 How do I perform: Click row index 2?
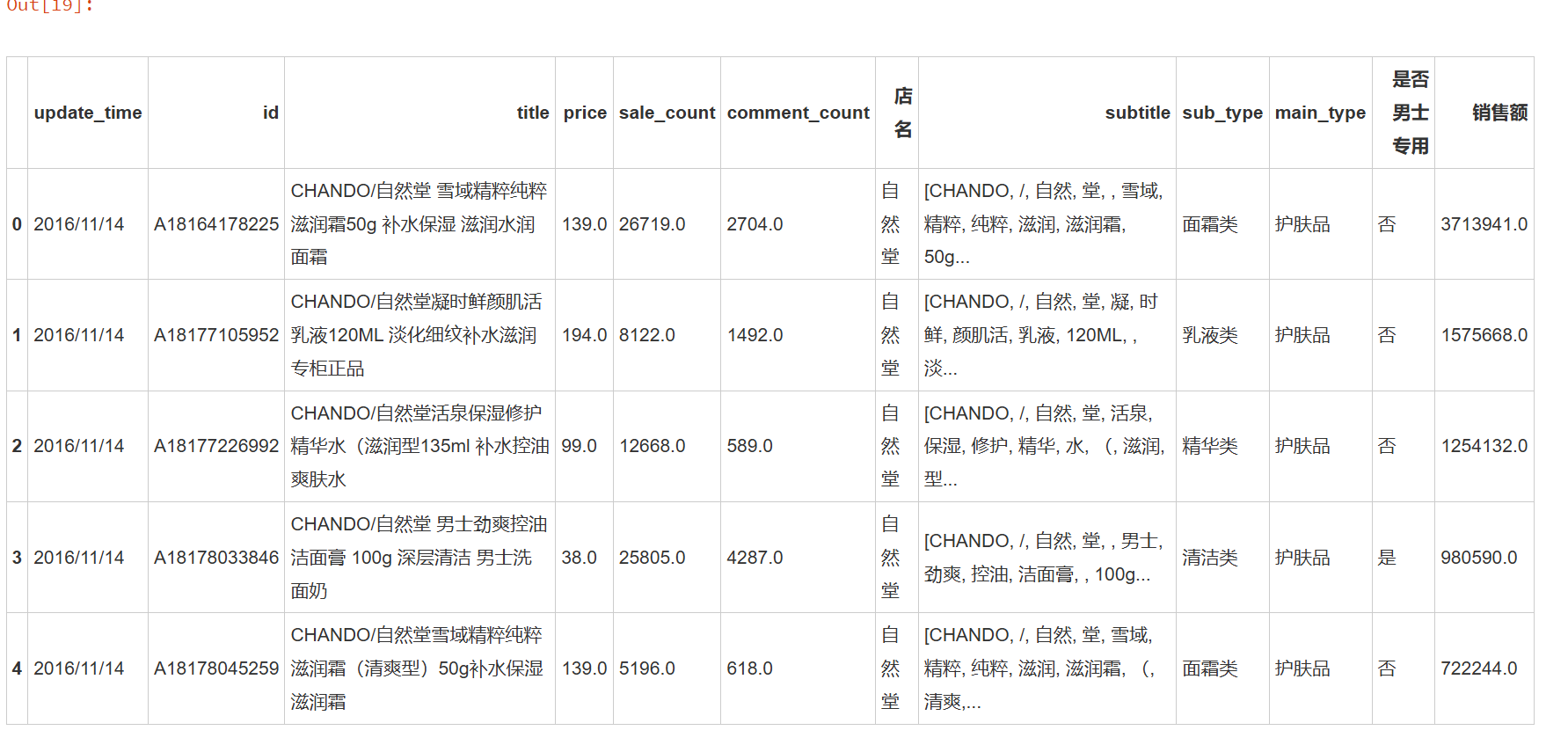(17, 446)
